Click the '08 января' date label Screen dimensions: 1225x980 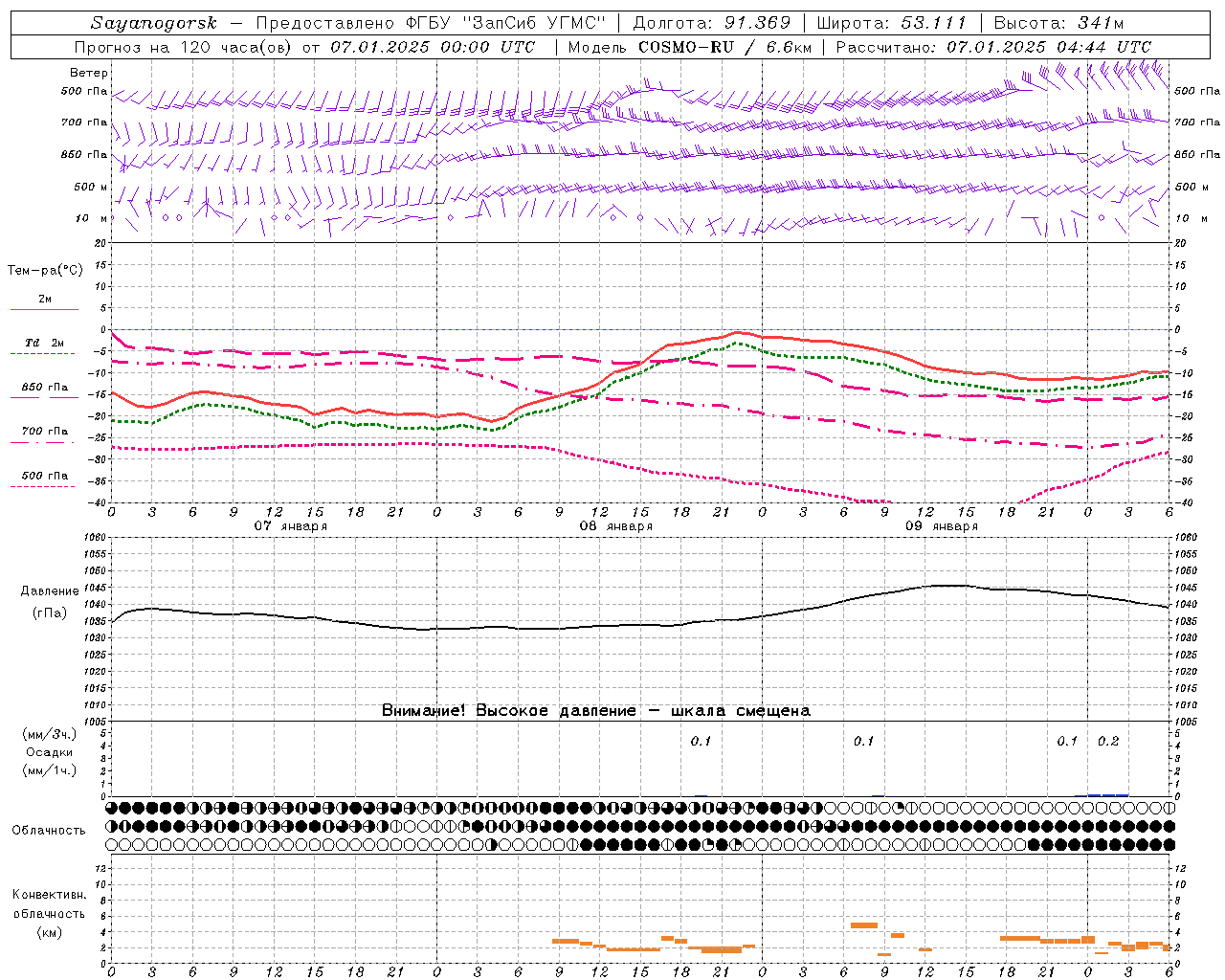click(x=616, y=526)
